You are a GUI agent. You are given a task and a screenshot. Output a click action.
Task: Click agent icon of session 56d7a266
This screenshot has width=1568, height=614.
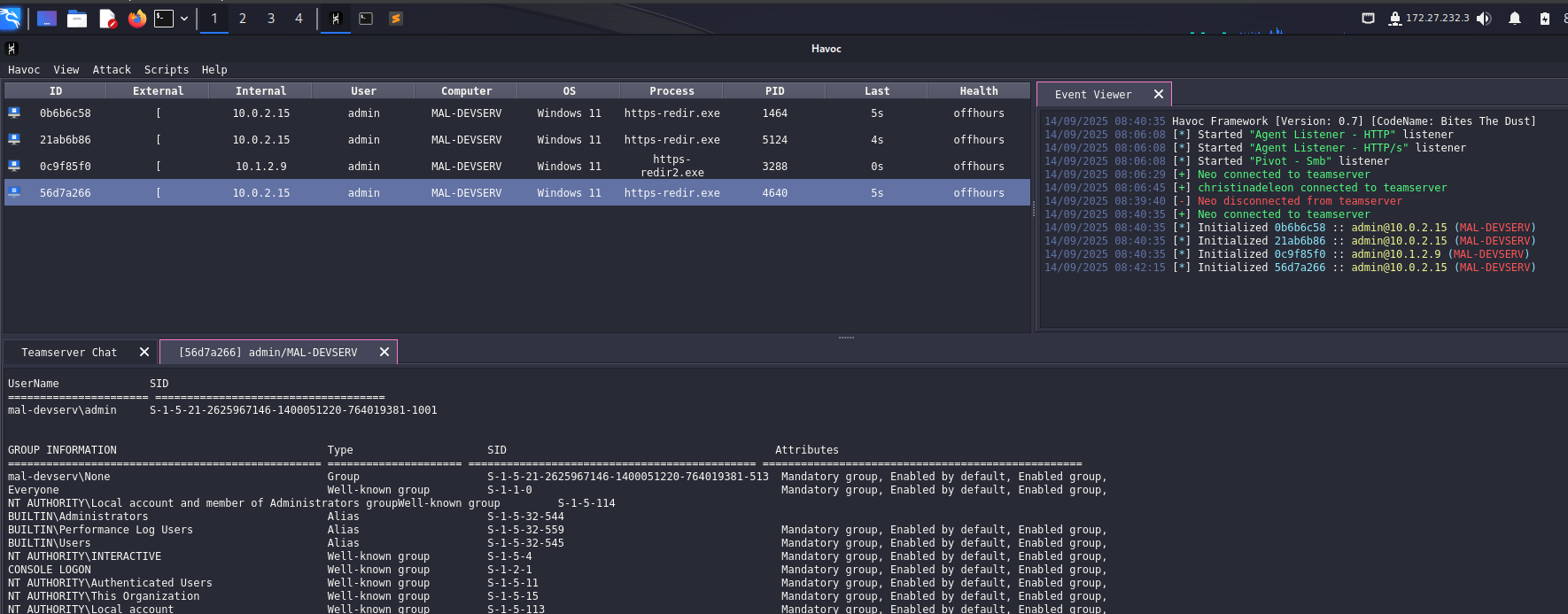click(14, 192)
